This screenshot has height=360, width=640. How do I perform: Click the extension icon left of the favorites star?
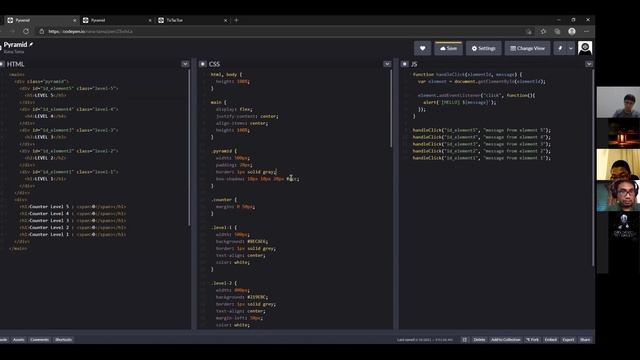529,31
